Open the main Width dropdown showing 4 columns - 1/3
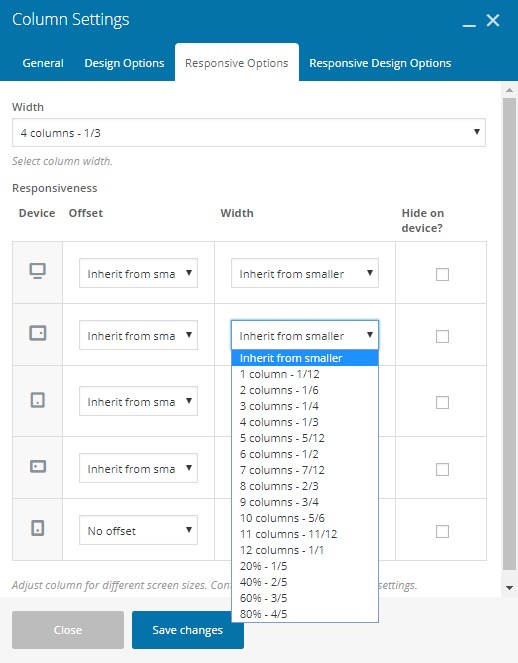Viewport: 518px width, 663px height. [x=249, y=133]
